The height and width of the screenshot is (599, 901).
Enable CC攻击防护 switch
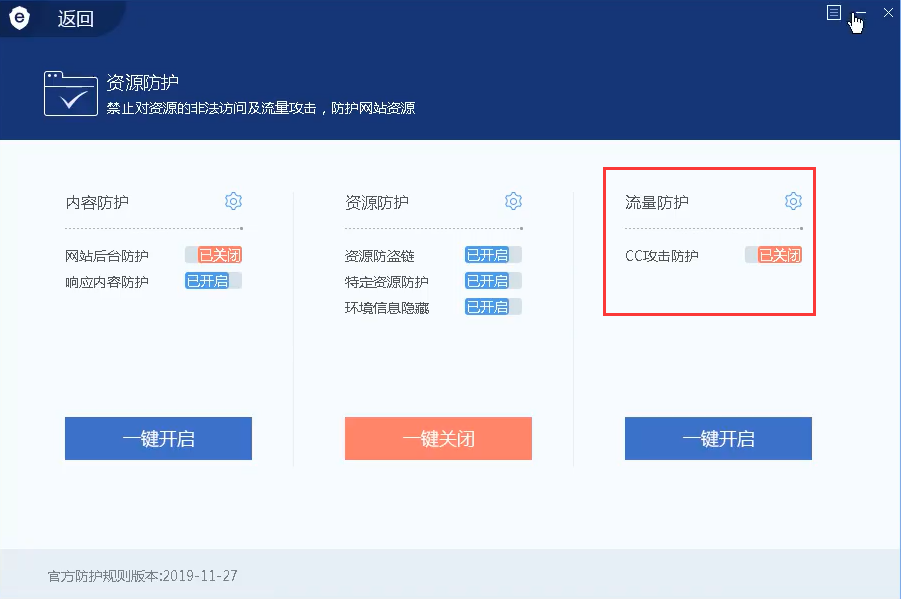[x=773, y=255]
